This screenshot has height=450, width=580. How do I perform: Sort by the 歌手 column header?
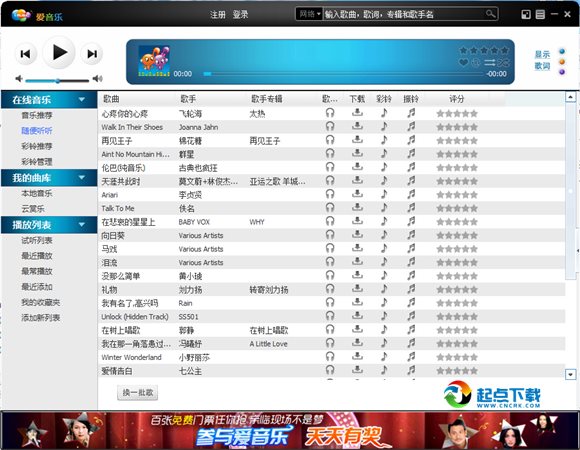click(188, 99)
